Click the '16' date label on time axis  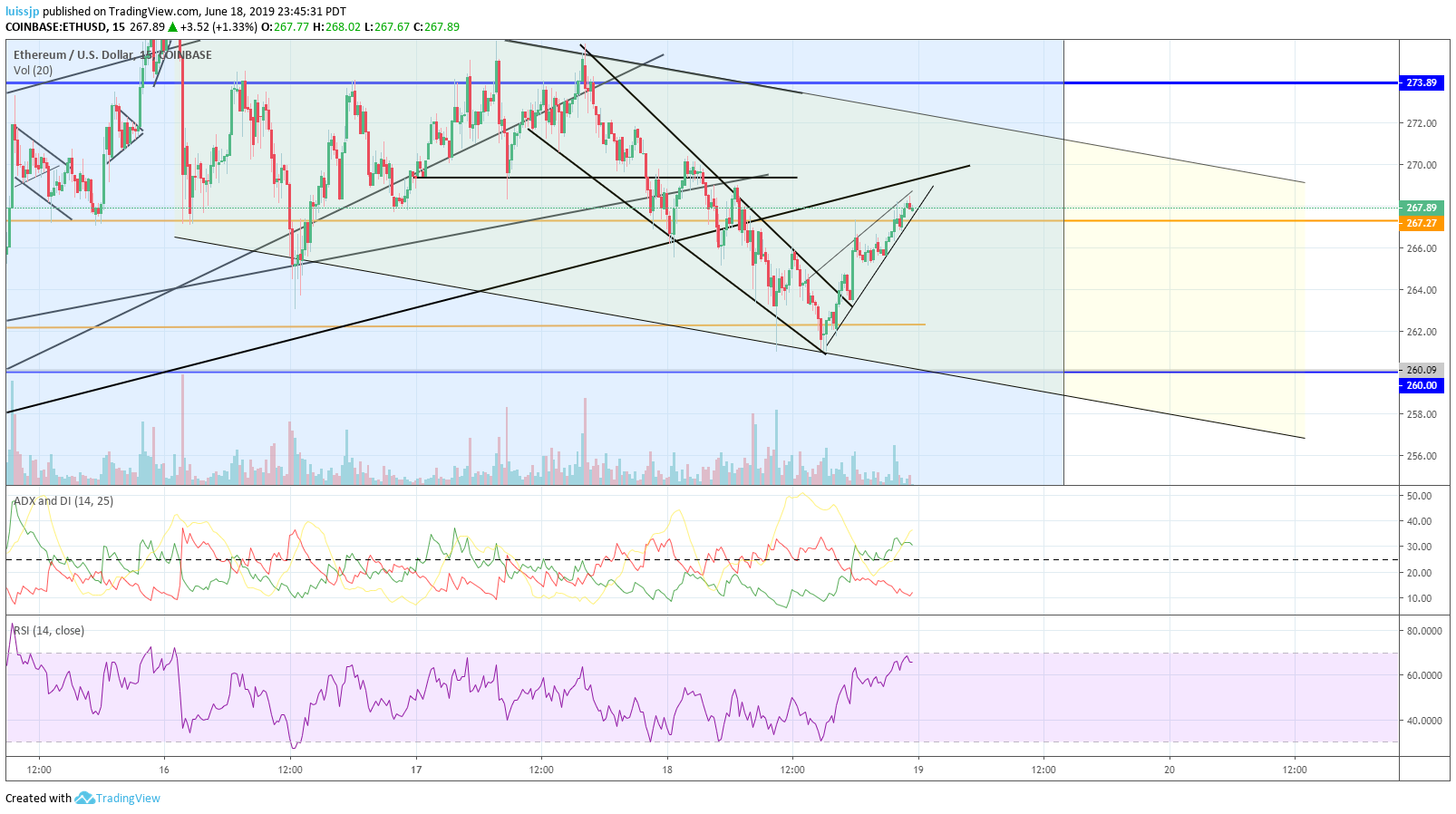point(164,770)
